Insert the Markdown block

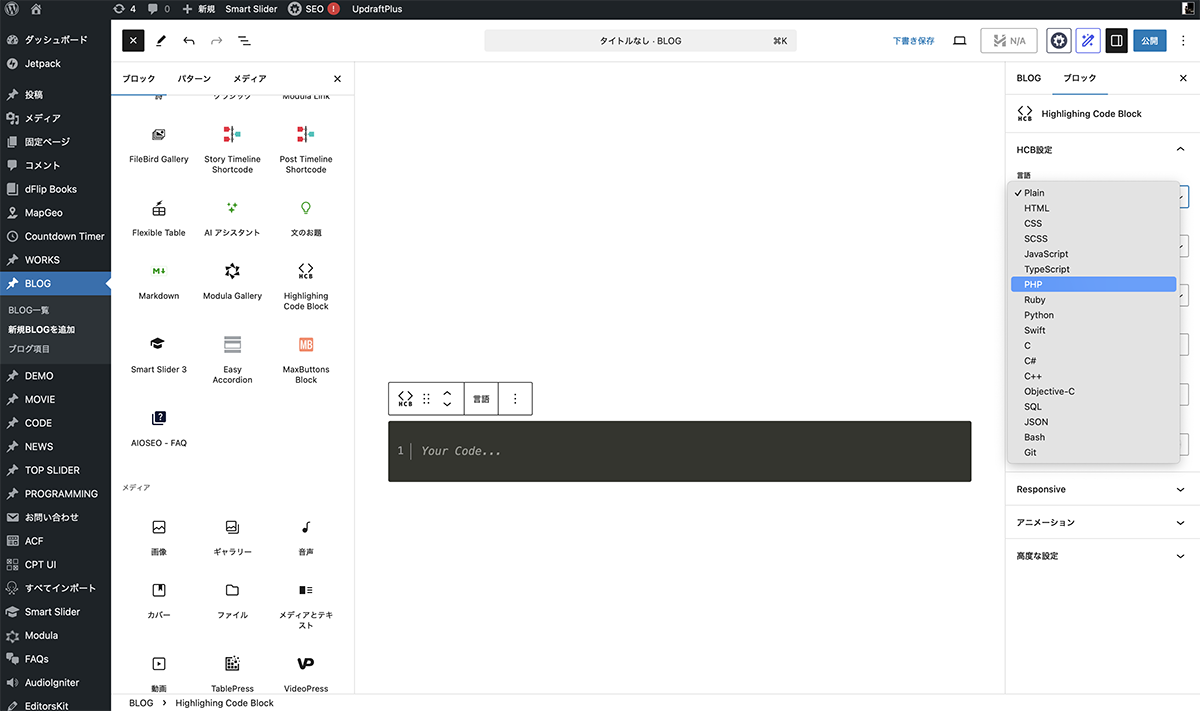[x=159, y=280]
